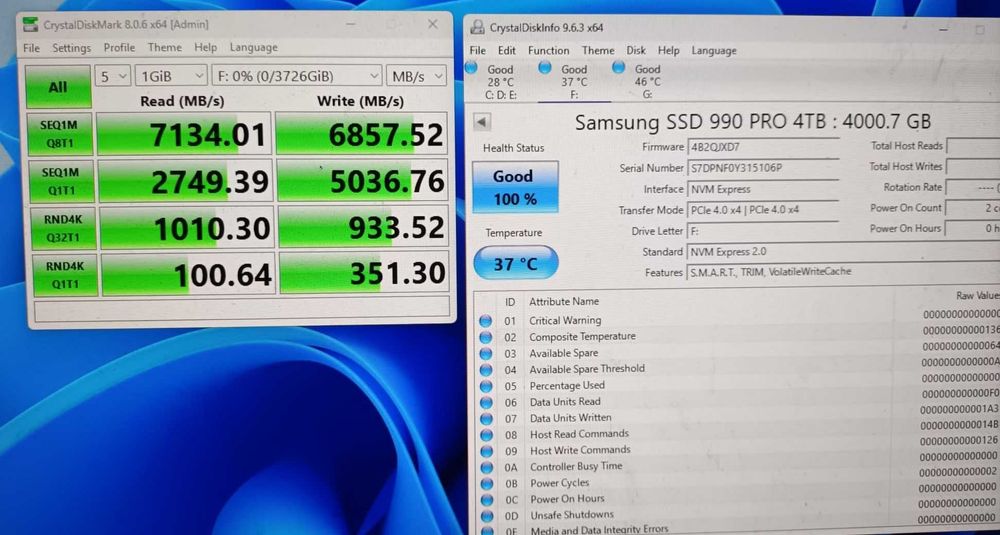Click status dot for Host Write Commands
The image size is (1000, 535).
487,451
